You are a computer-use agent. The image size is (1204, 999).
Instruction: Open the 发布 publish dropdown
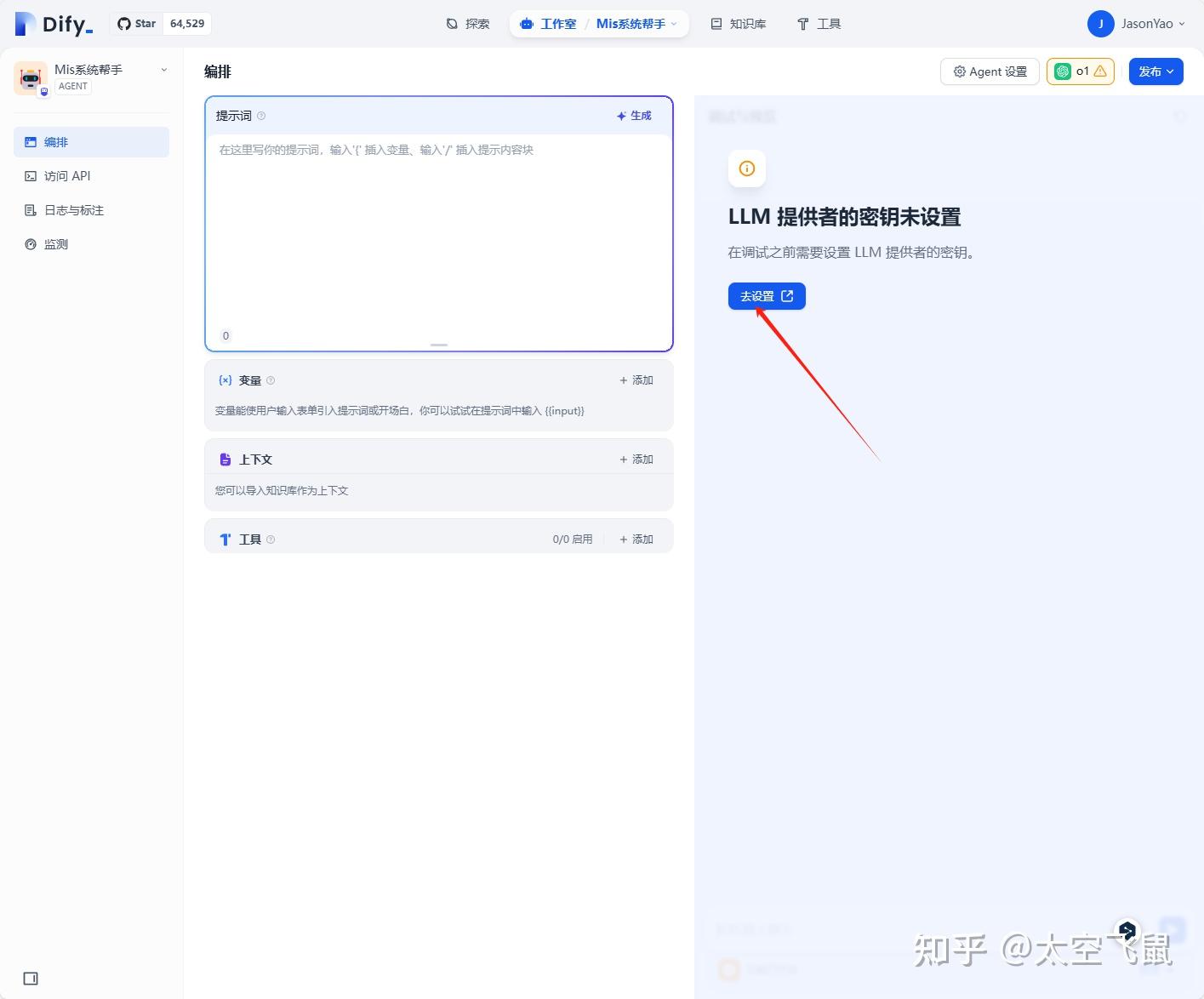point(1155,71)
